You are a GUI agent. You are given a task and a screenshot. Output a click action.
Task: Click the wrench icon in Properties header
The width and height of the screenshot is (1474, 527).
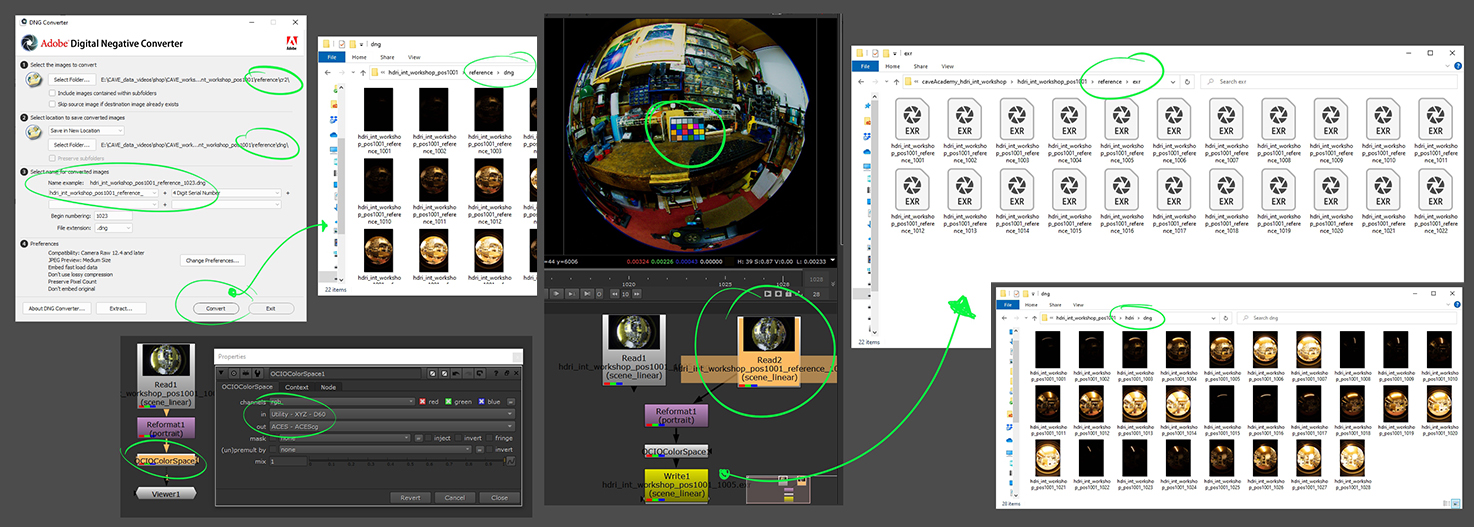coord(258,373)
